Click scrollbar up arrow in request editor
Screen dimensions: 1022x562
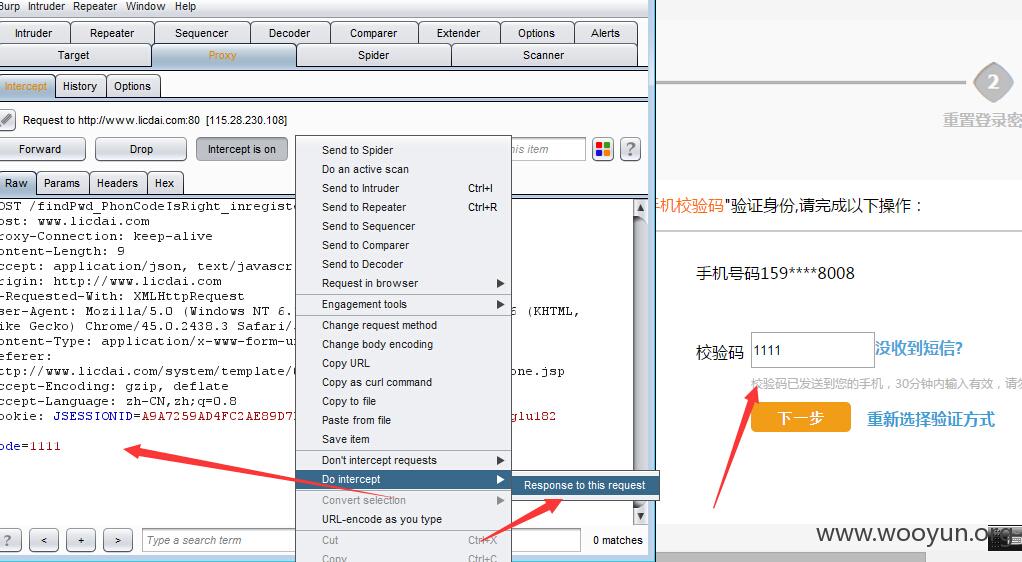click(x=640, y=207)
